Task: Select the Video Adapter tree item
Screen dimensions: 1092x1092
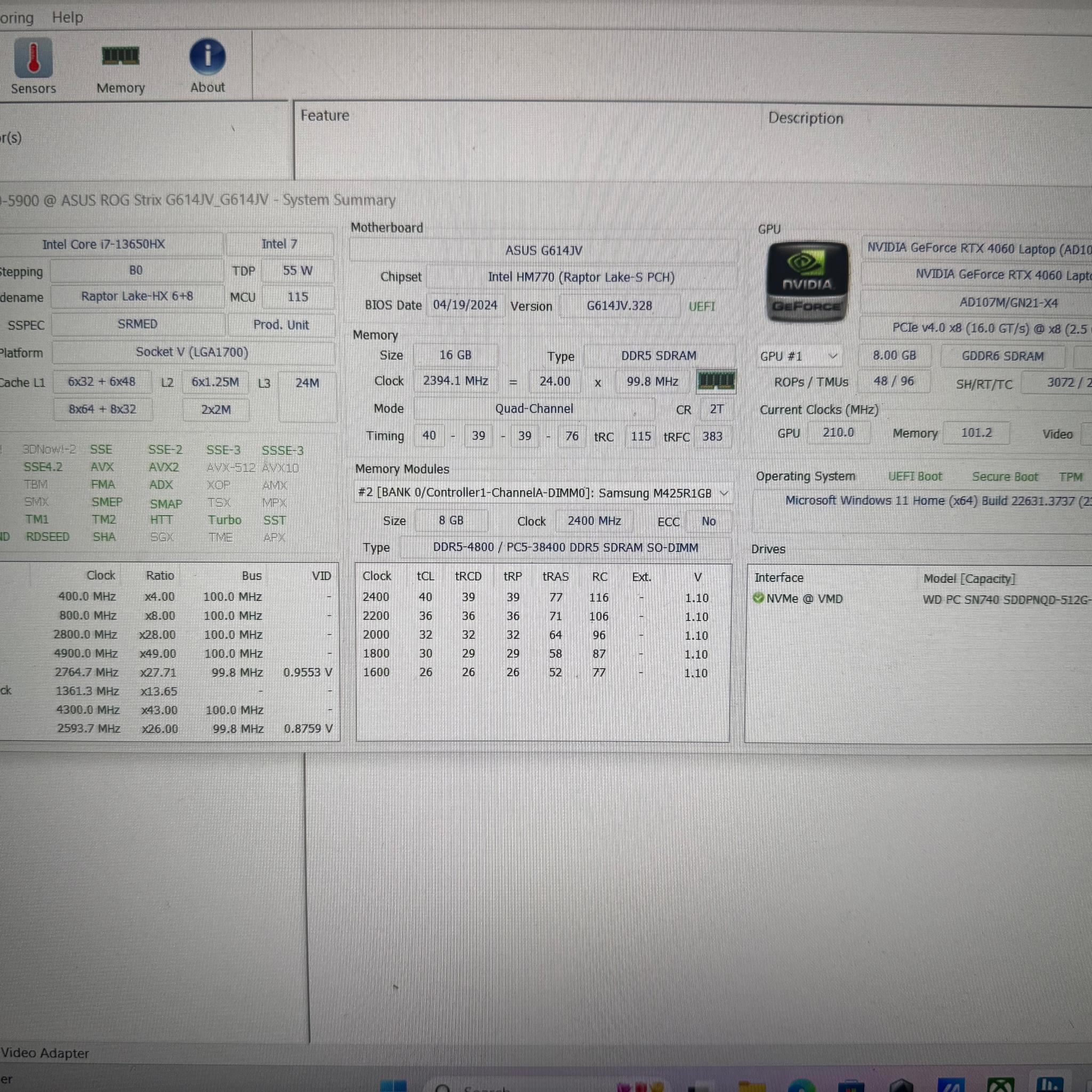Action: (x=45, y=1053)
